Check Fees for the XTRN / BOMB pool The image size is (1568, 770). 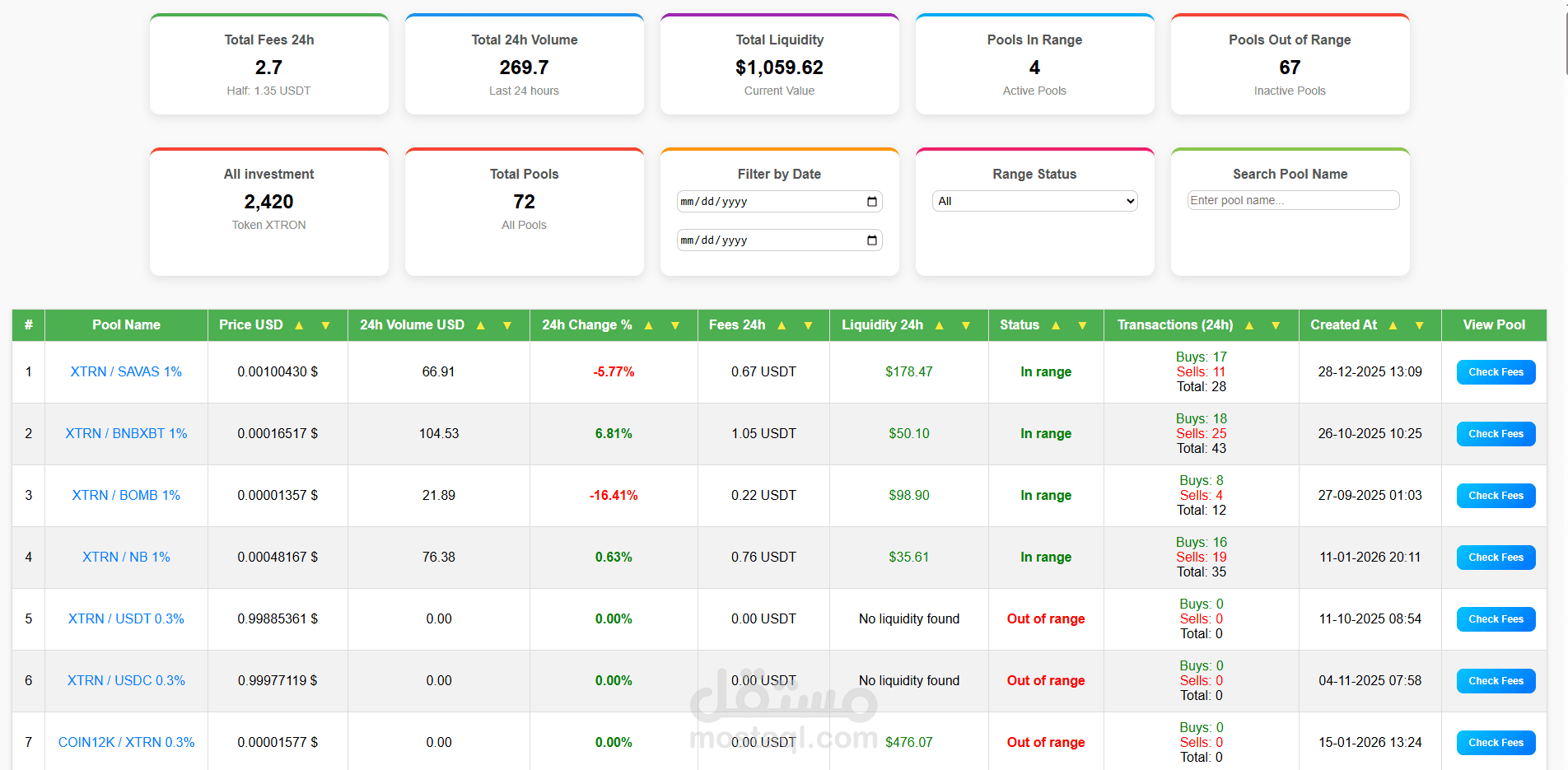click(x=1496, y=495)
